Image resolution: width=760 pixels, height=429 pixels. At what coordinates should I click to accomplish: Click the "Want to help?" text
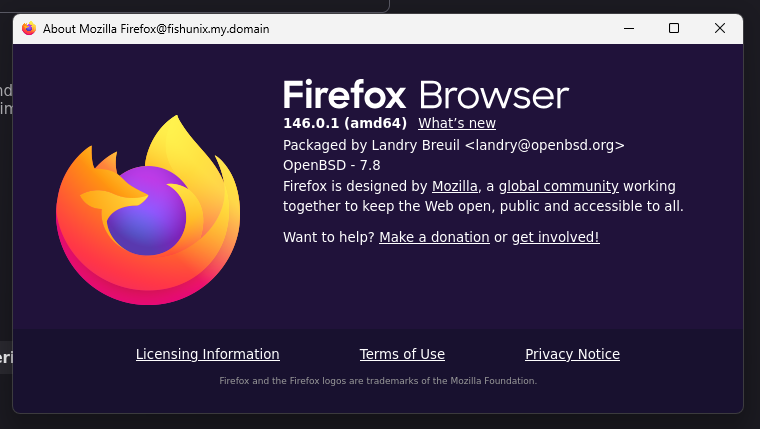(x=328, y=237)
